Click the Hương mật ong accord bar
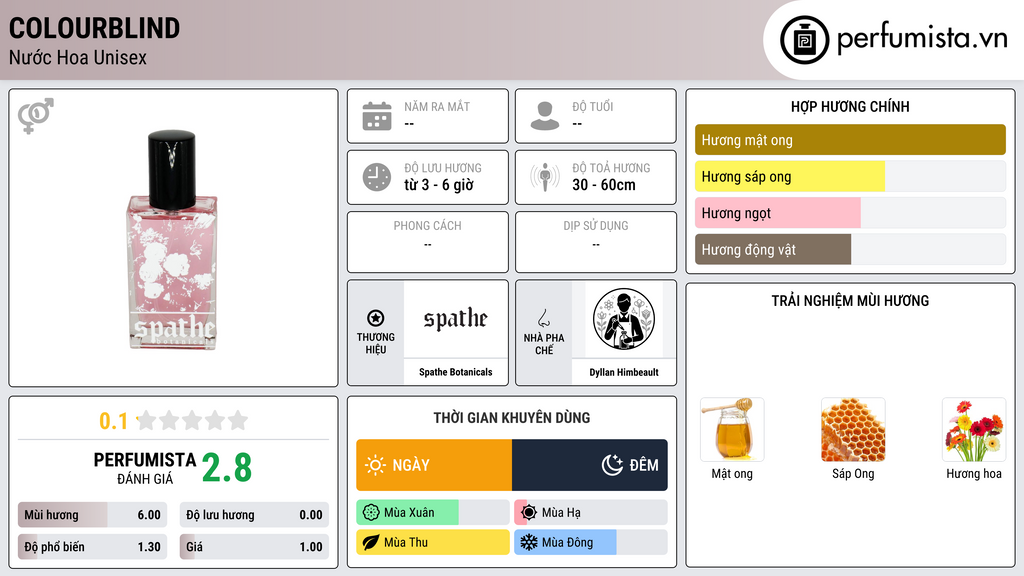Screen dimensions: 1024x576 point(850,140)
